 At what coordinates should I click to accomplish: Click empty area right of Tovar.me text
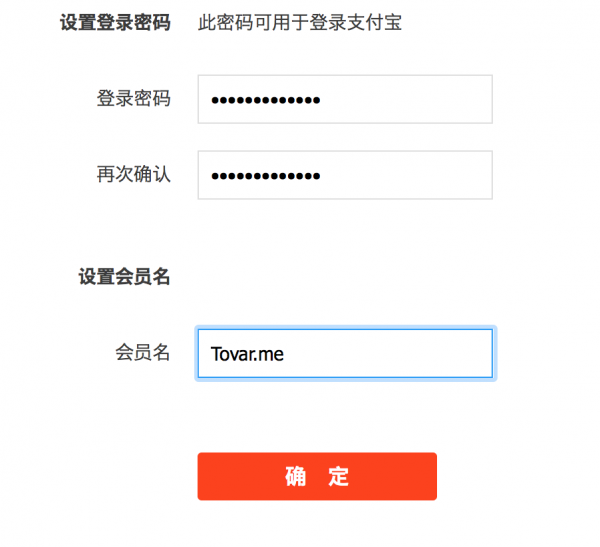click(x=386, y=354)
